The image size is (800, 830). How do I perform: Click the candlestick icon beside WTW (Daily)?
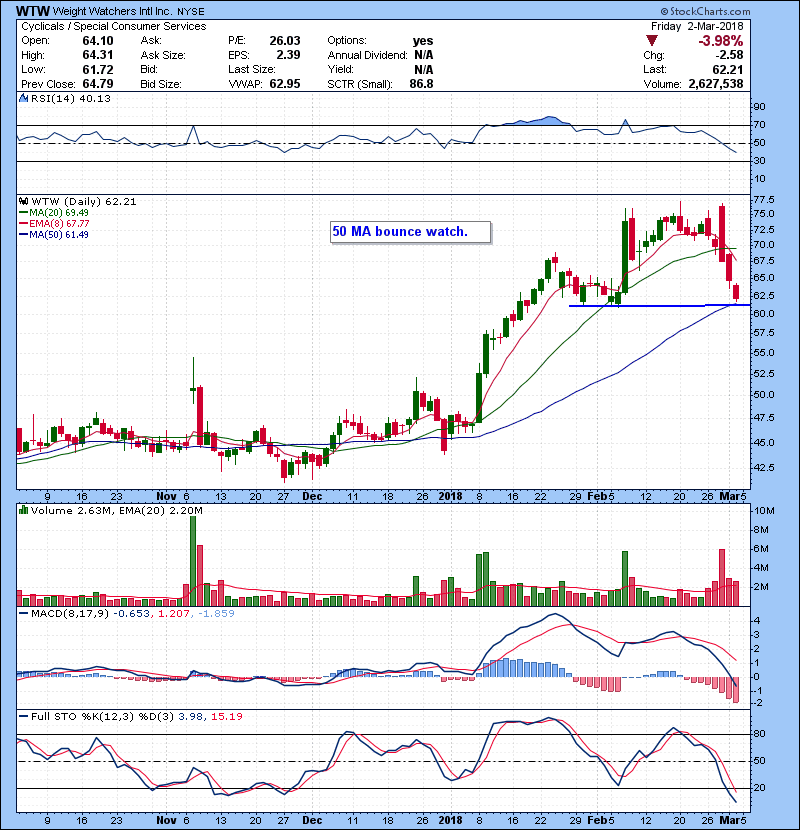coord(23,202)
